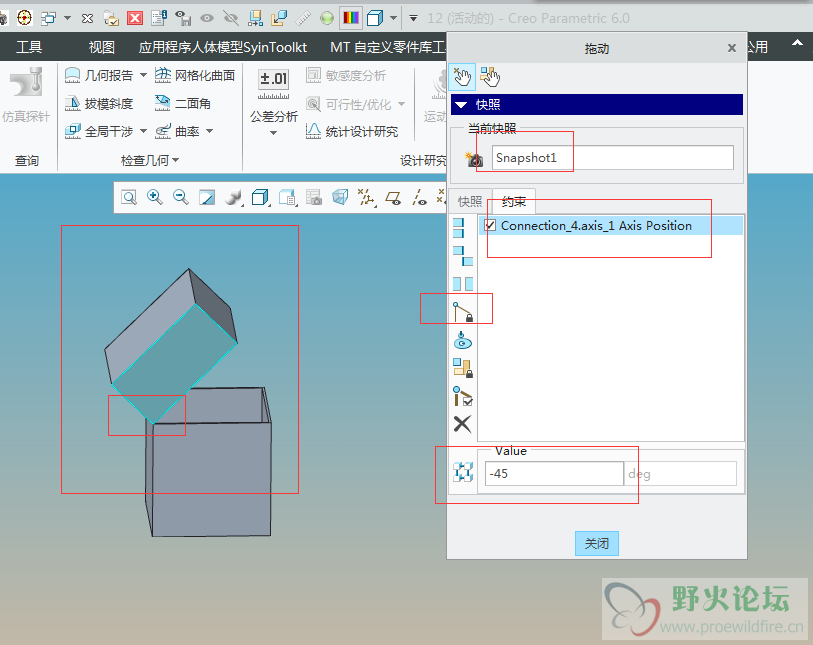Click the crossed-out eye hide icon

(x=231, y=19)
